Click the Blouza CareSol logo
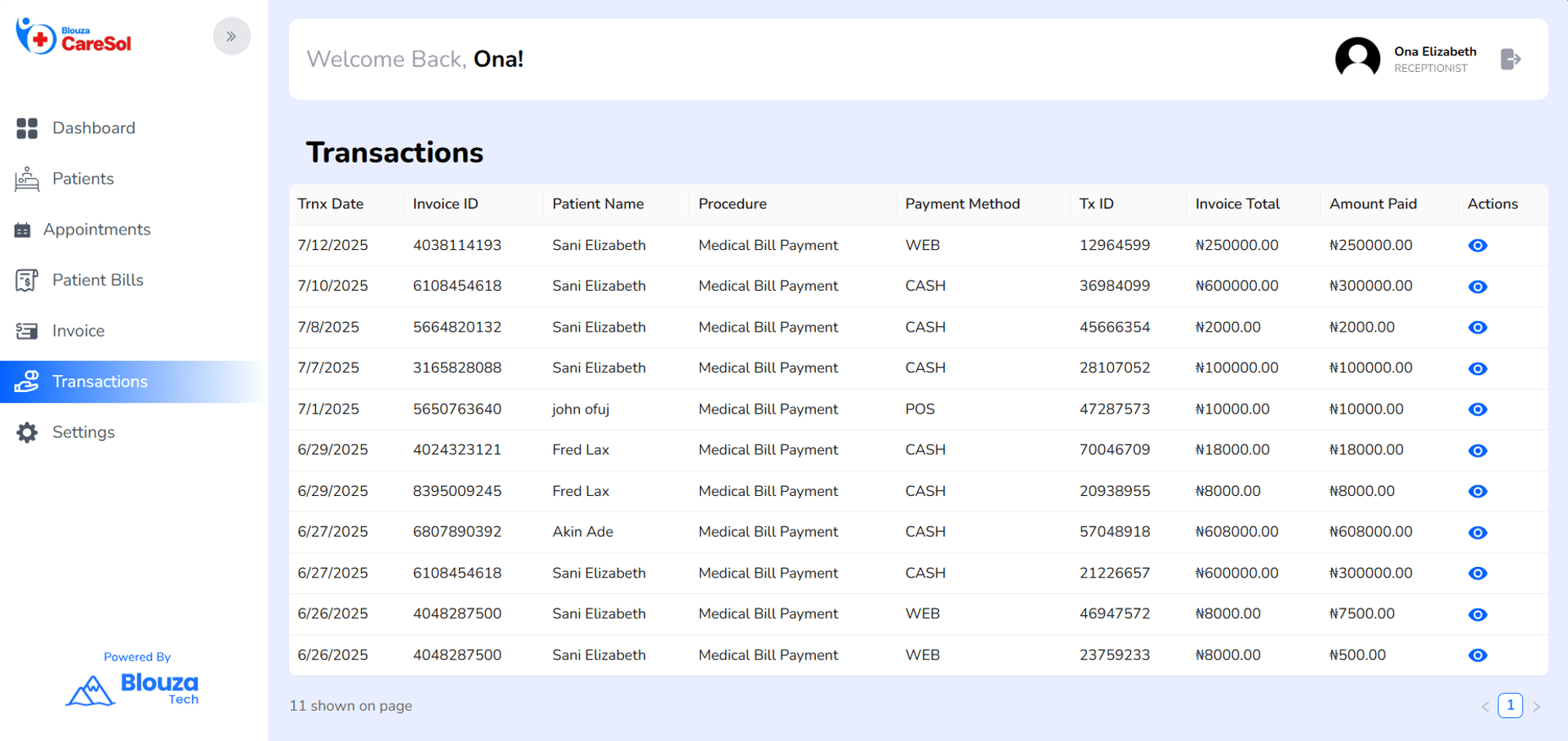Viewport: 1568px width, 741px height. tap(74, 38)
